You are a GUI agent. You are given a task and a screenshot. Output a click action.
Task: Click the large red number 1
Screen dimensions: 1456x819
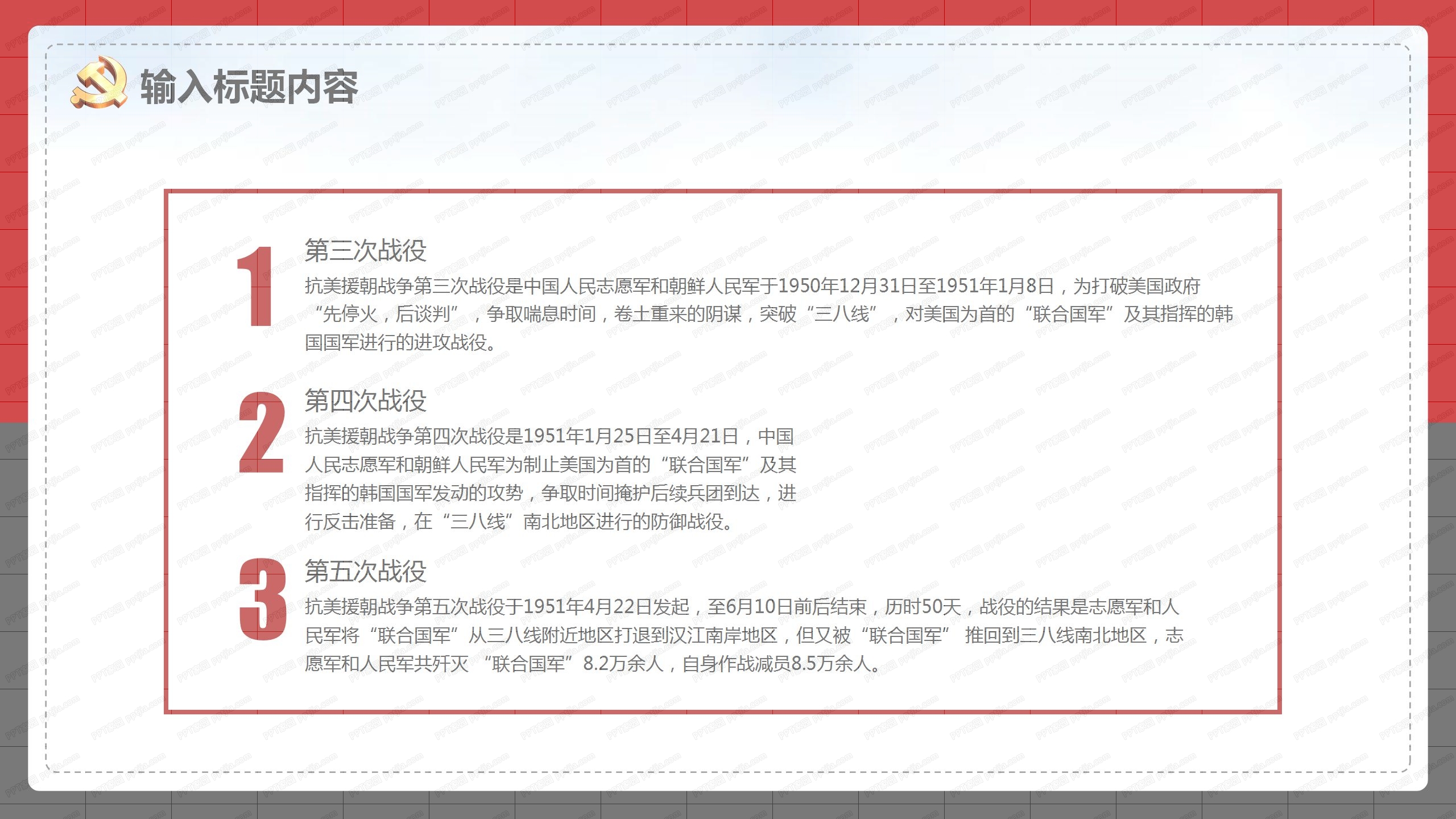(x=255, y=286)
